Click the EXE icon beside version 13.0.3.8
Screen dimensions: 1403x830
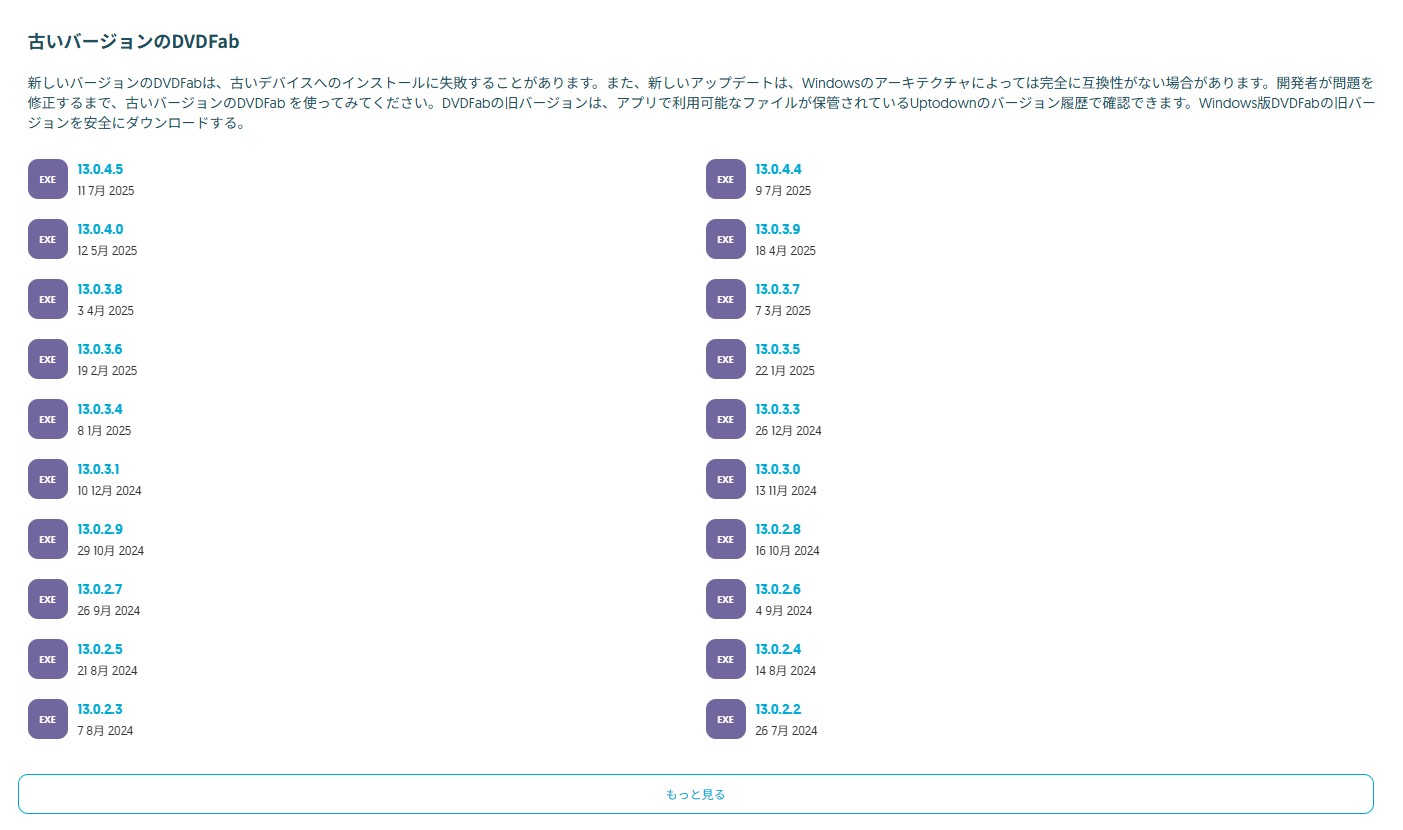click(48, 299)
